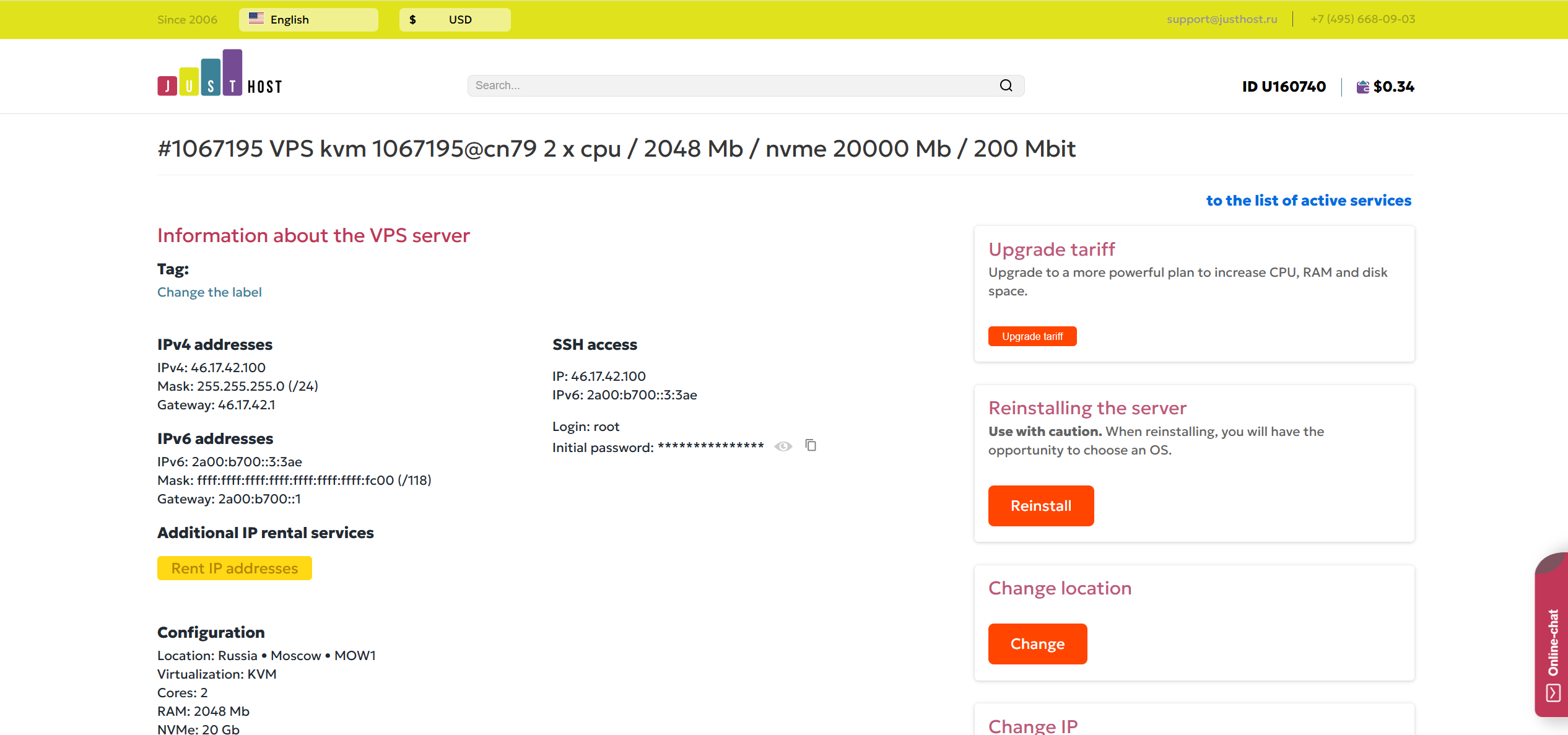The image size is (1568, 735).
Task: Click the page title #1067195 VPS kvm
Action: tap(616, 149)
